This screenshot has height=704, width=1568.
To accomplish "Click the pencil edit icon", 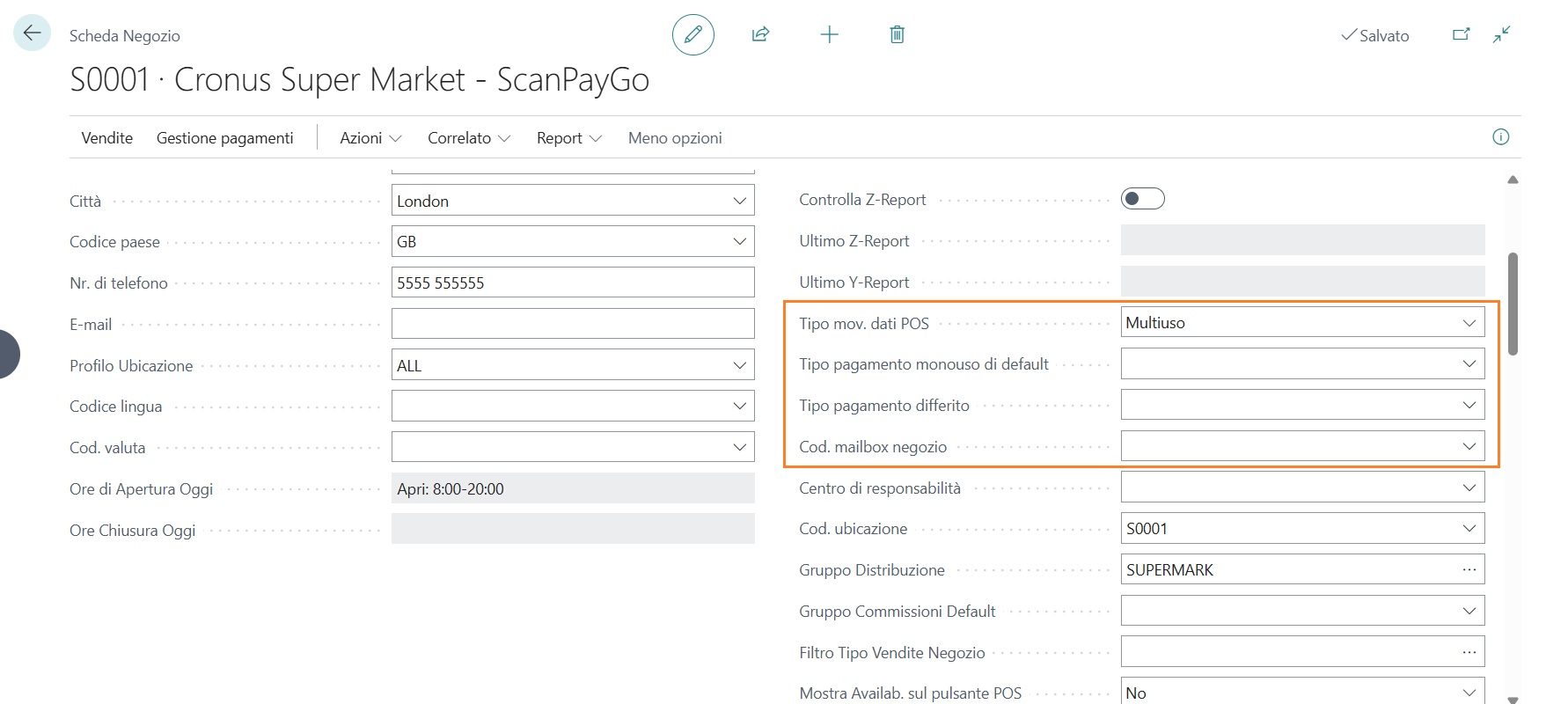I will tap(693, 35).
